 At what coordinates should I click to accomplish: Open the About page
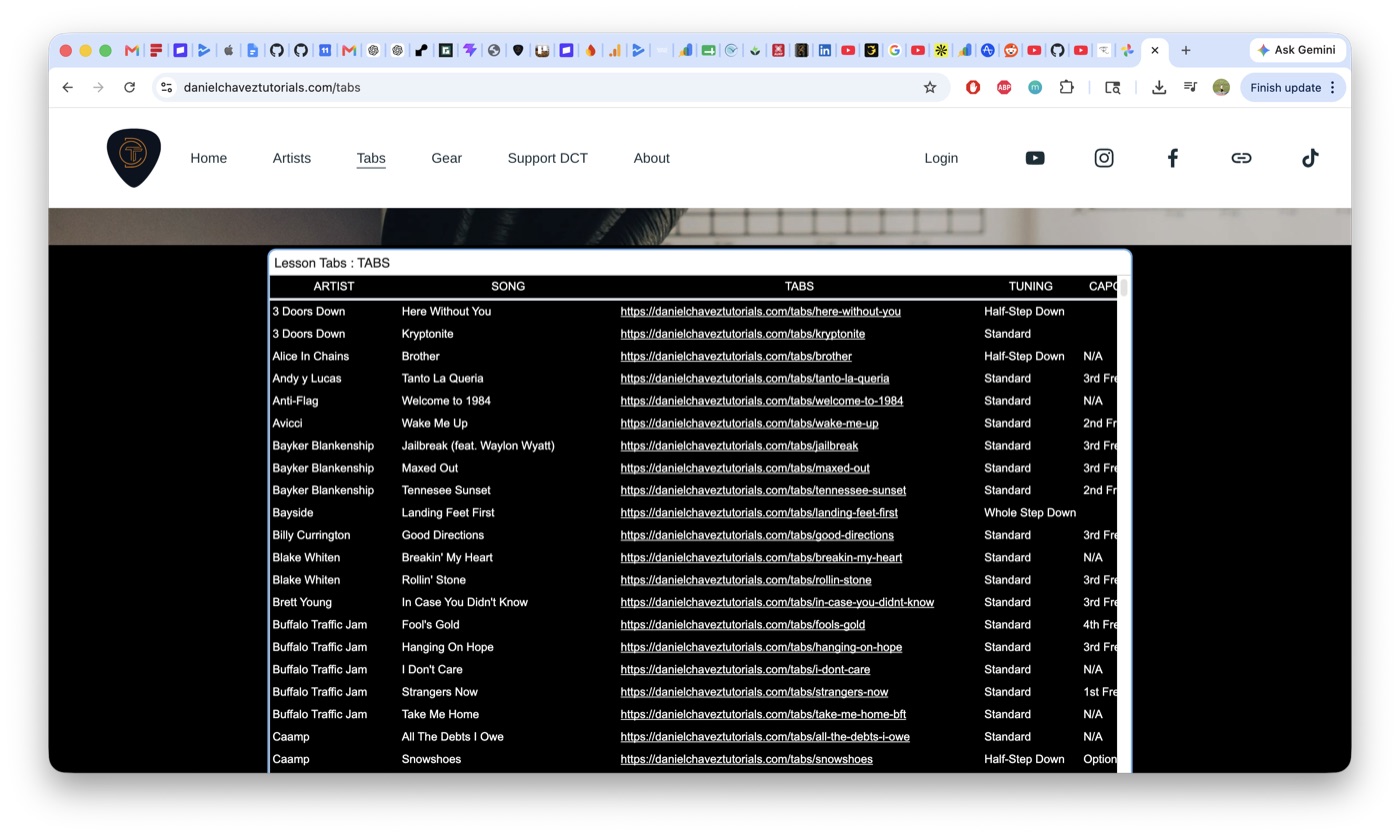(x=652, y=158)
